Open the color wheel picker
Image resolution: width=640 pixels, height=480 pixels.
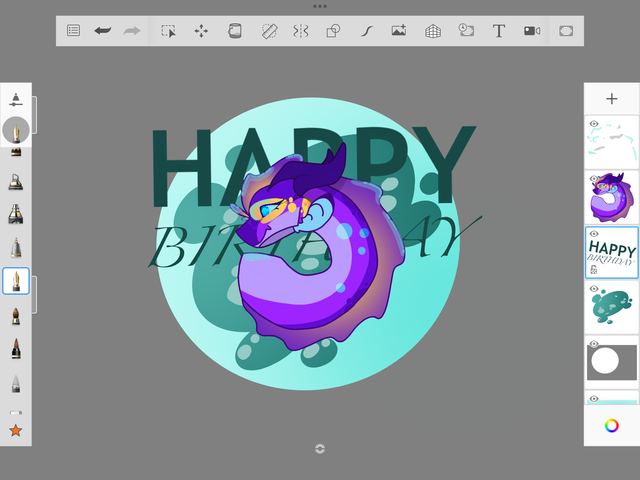click(x=611, y=426)
